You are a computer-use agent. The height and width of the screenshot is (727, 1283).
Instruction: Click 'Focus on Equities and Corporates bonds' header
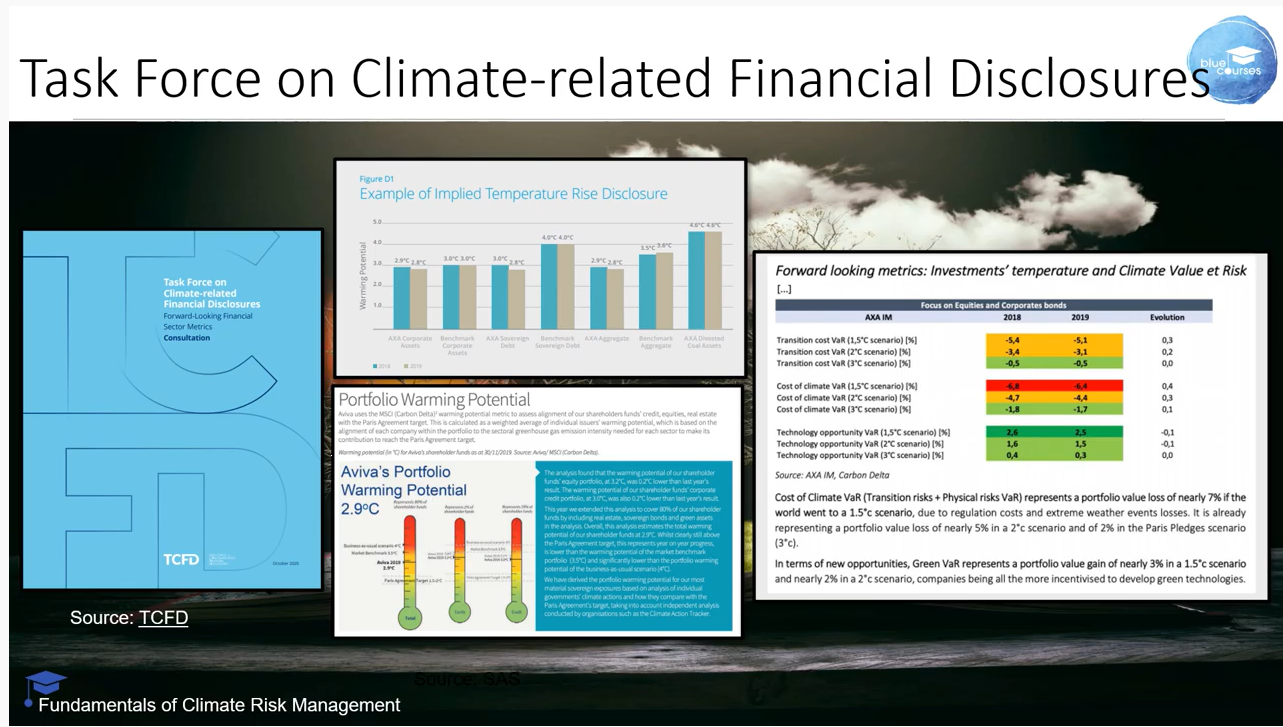[x=994, y=305]
